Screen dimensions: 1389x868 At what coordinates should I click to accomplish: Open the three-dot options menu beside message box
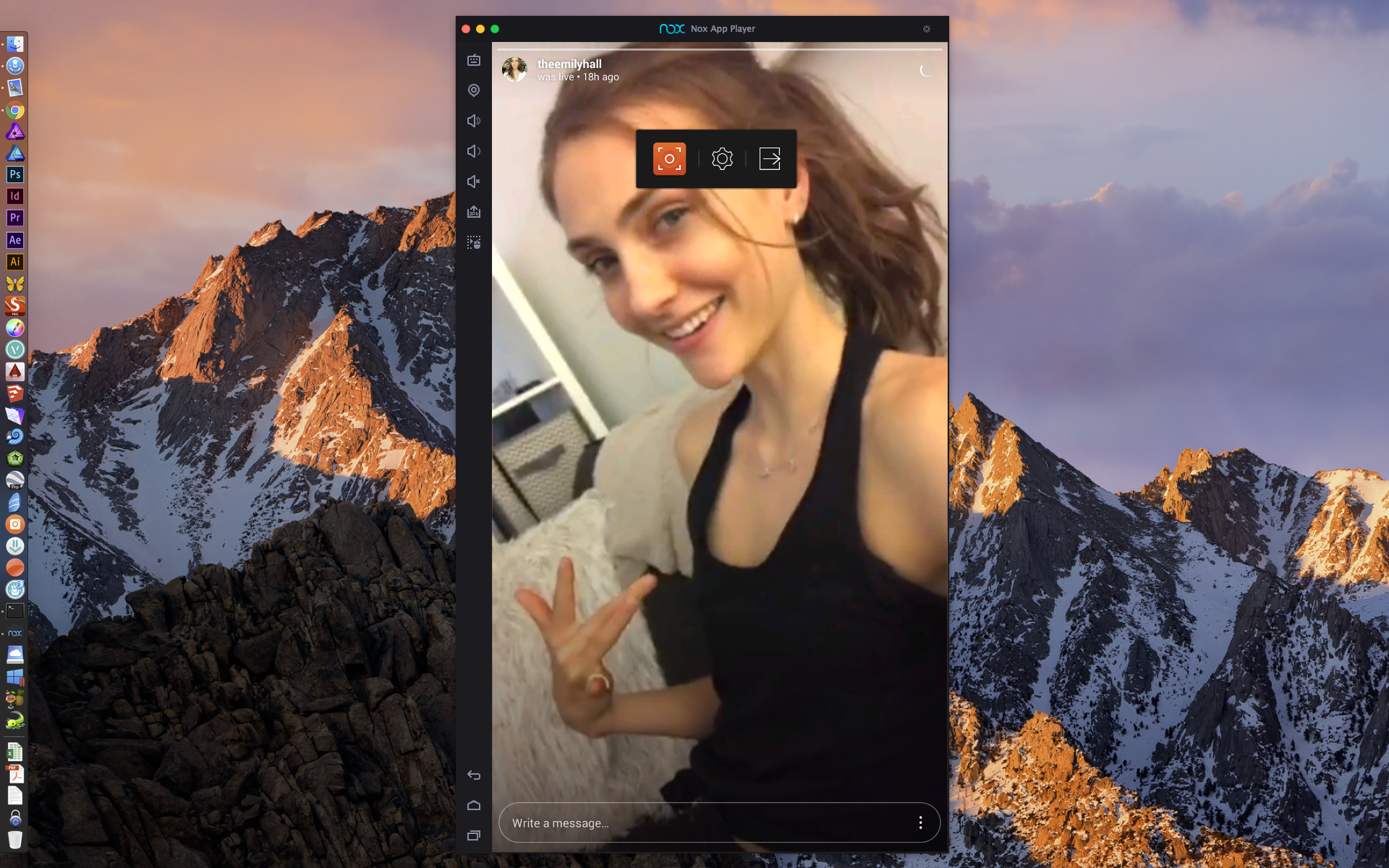[920, 822]
